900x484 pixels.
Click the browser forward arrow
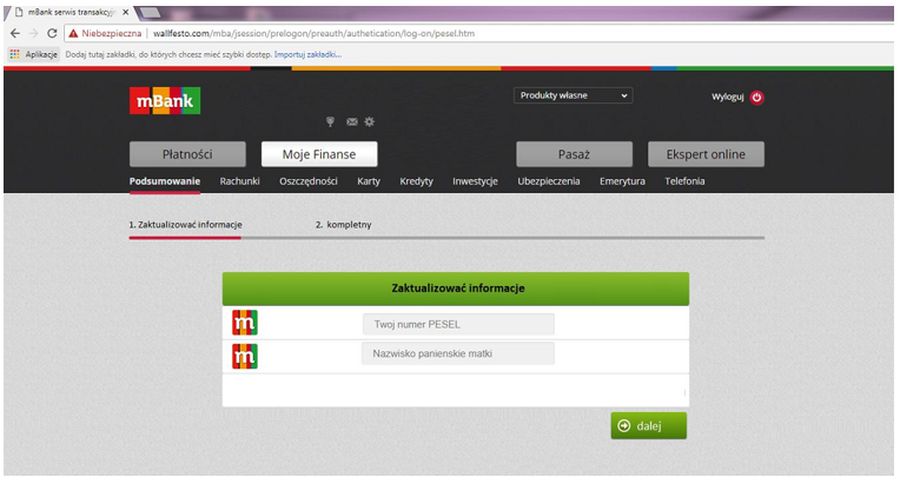coord(33,33)
